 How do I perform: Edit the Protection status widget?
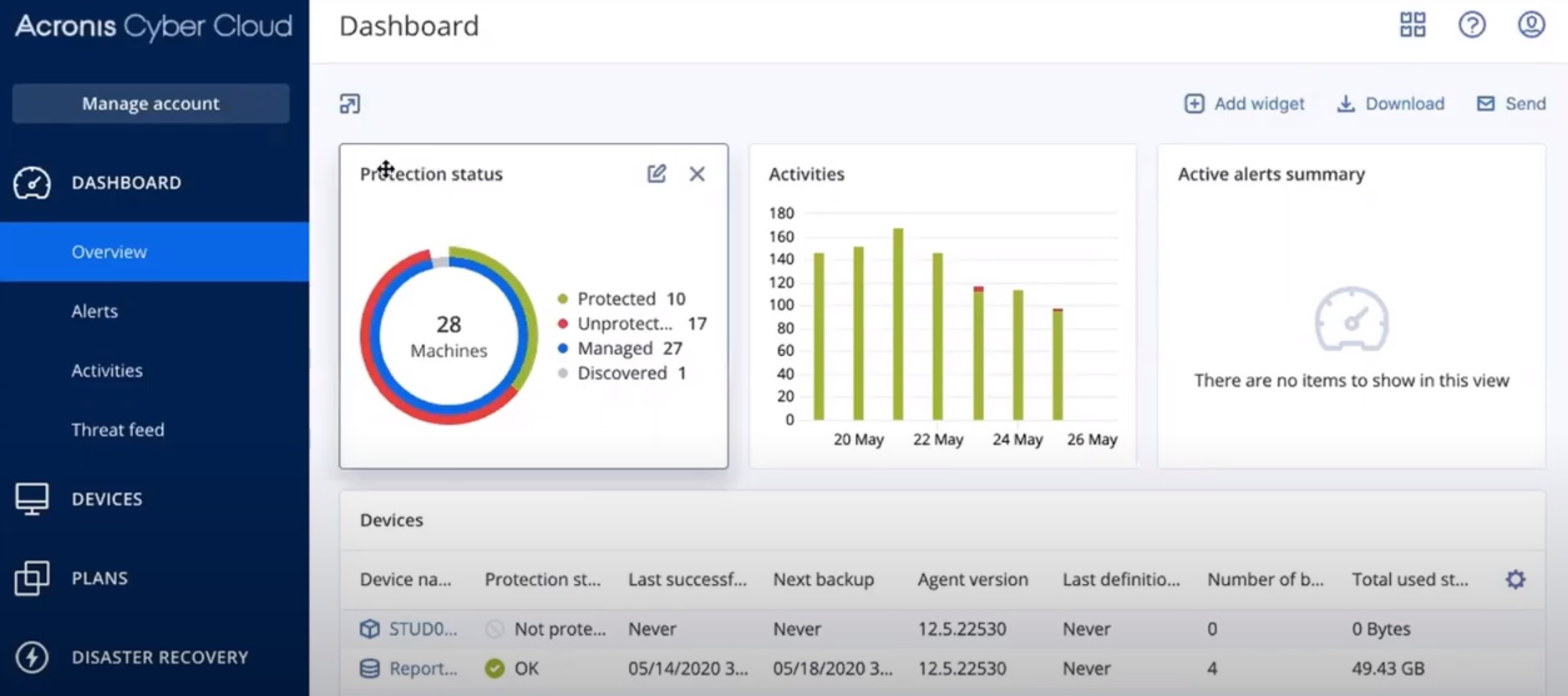pos(657,174)
